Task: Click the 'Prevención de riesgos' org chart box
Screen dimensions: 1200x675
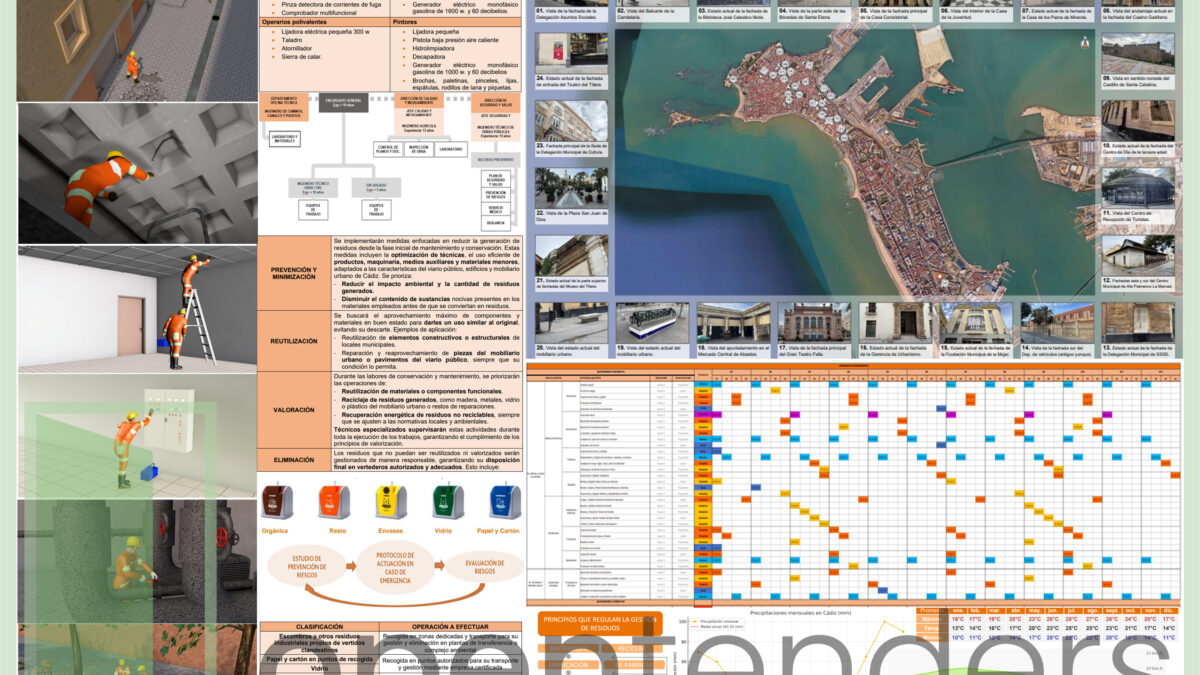Action: (496, 194)
